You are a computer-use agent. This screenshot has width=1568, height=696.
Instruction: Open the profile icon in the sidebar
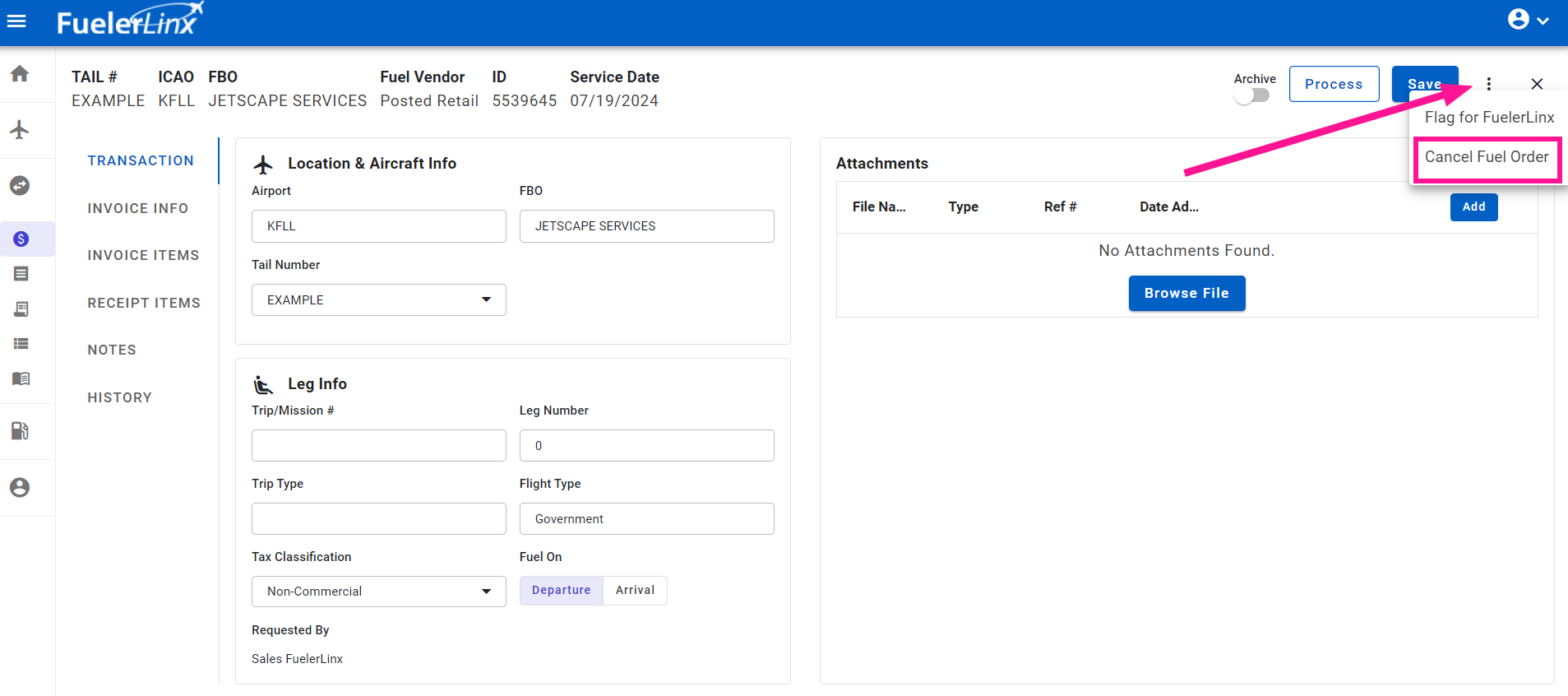(x=20, y=488)
